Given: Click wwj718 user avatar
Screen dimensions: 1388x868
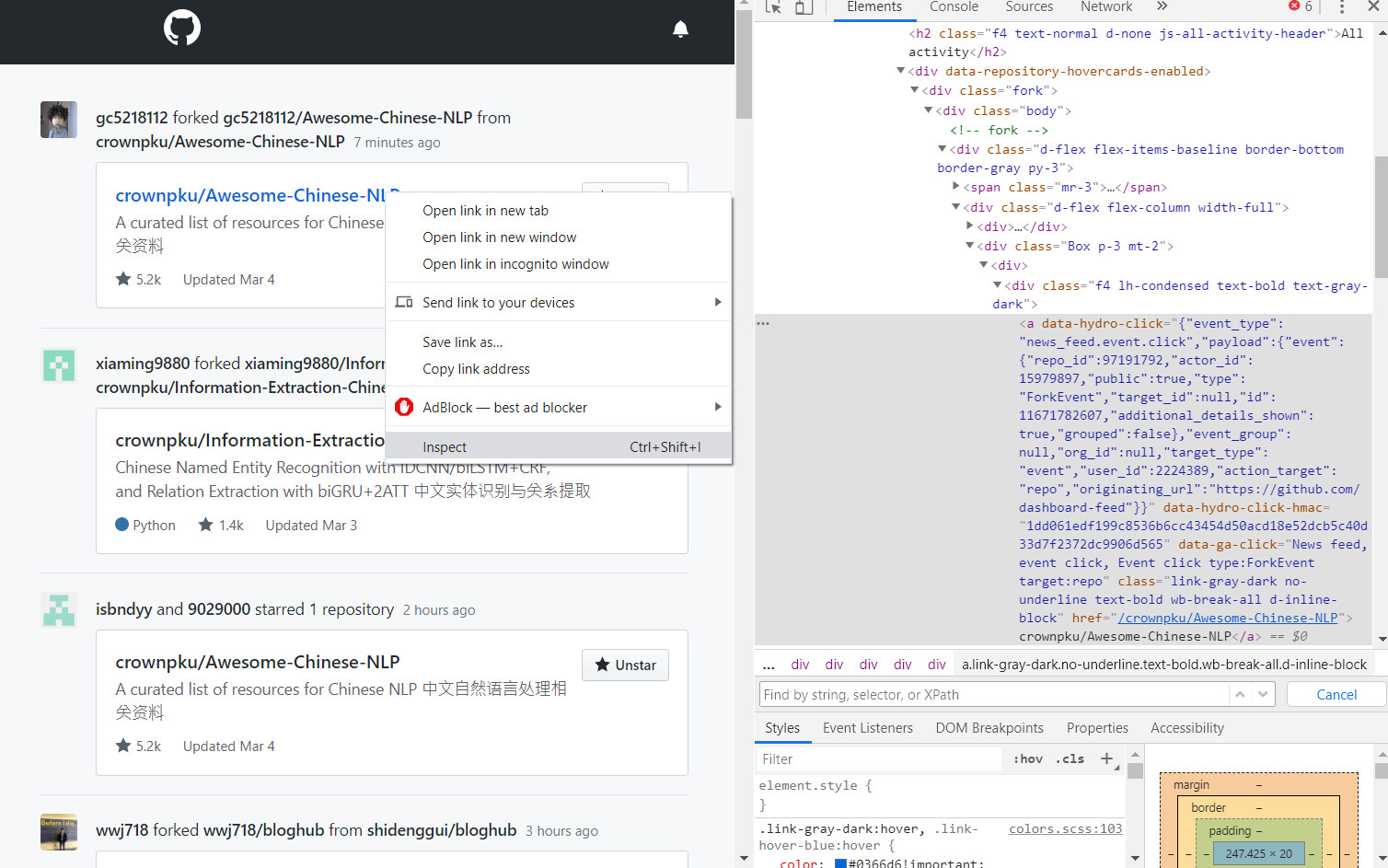Looking at the screenshot, I should [59, 832].
